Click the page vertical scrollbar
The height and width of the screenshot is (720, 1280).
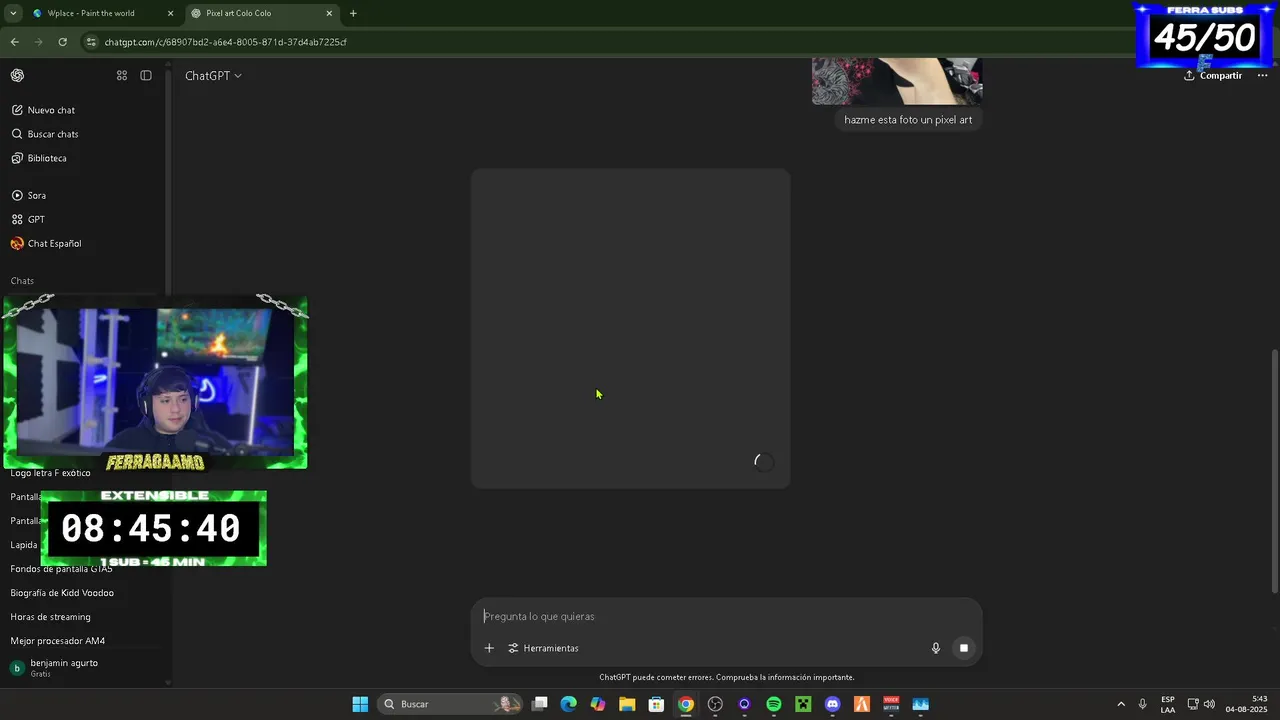(1274, 470)
